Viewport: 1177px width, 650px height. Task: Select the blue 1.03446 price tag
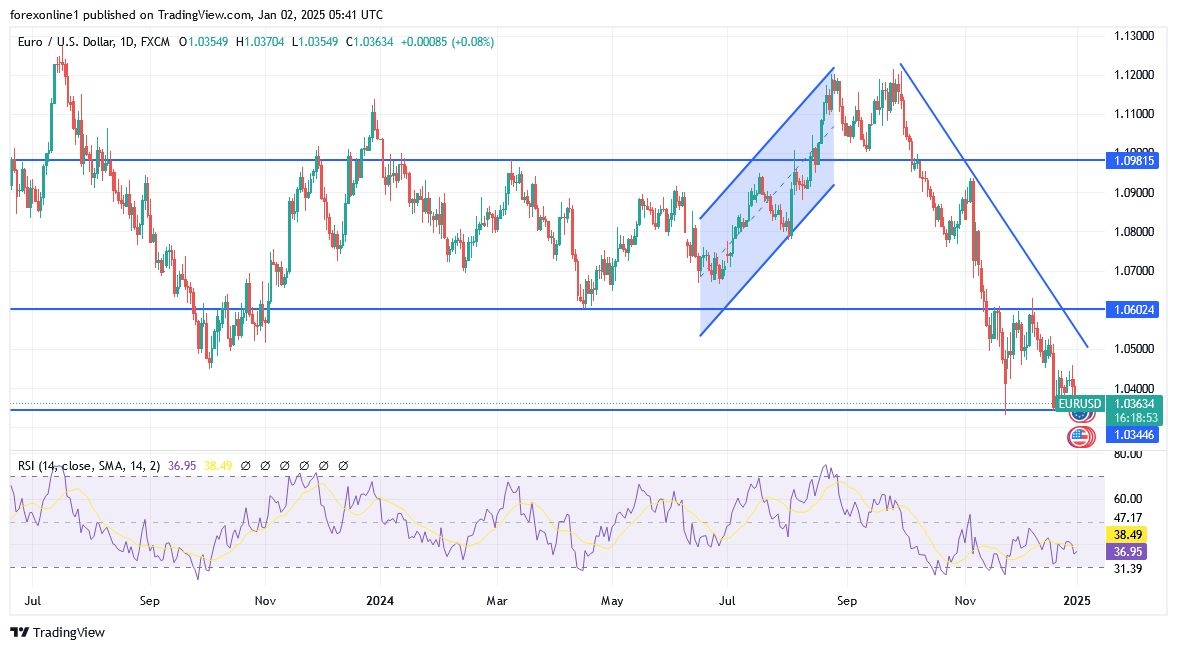click(1131, 435)
